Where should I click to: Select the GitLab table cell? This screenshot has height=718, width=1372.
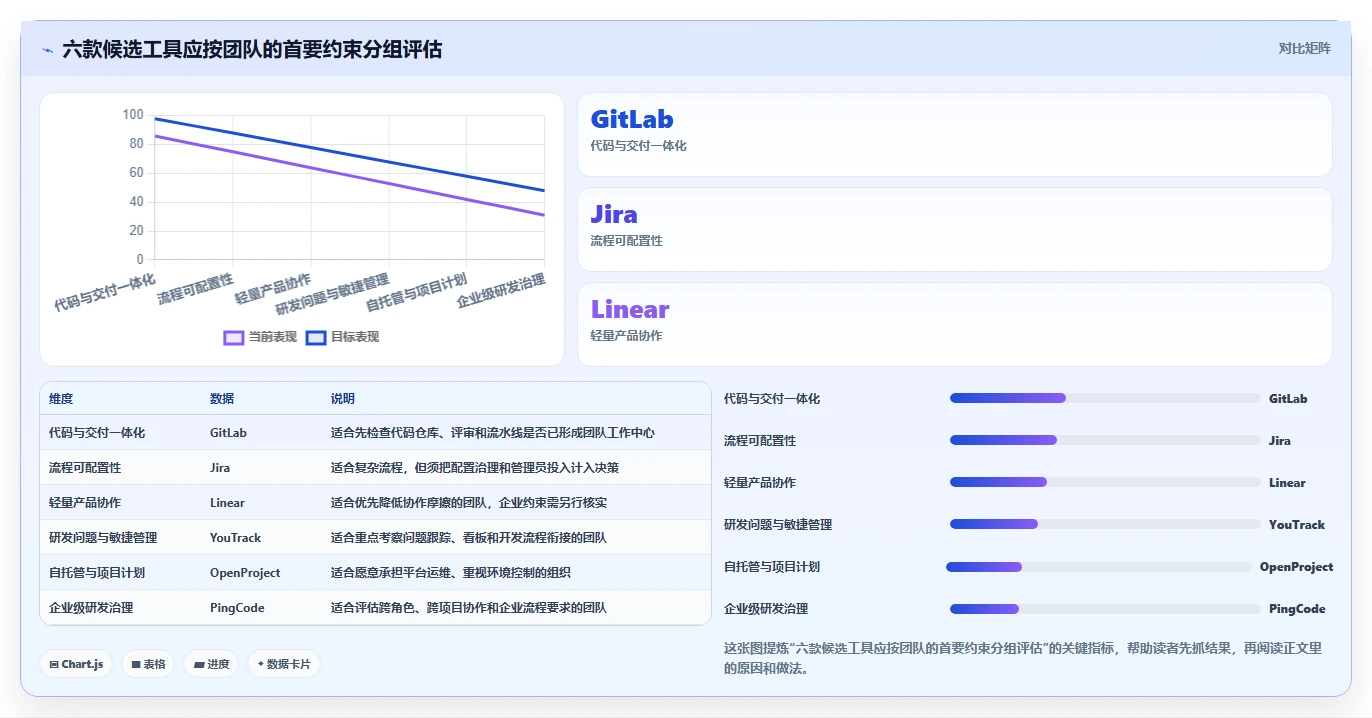point(228,433)
